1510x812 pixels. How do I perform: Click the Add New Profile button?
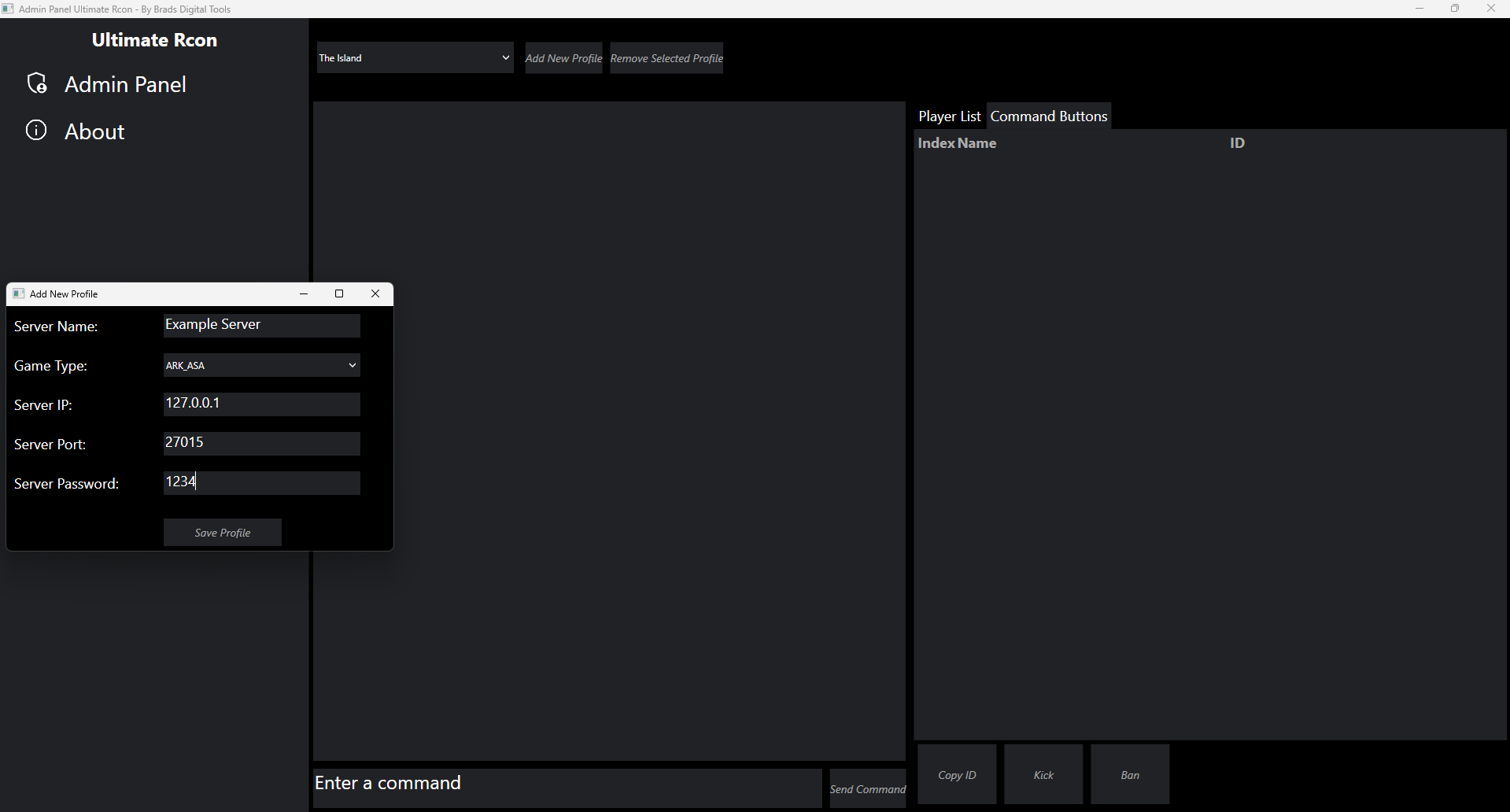(563, 57)
